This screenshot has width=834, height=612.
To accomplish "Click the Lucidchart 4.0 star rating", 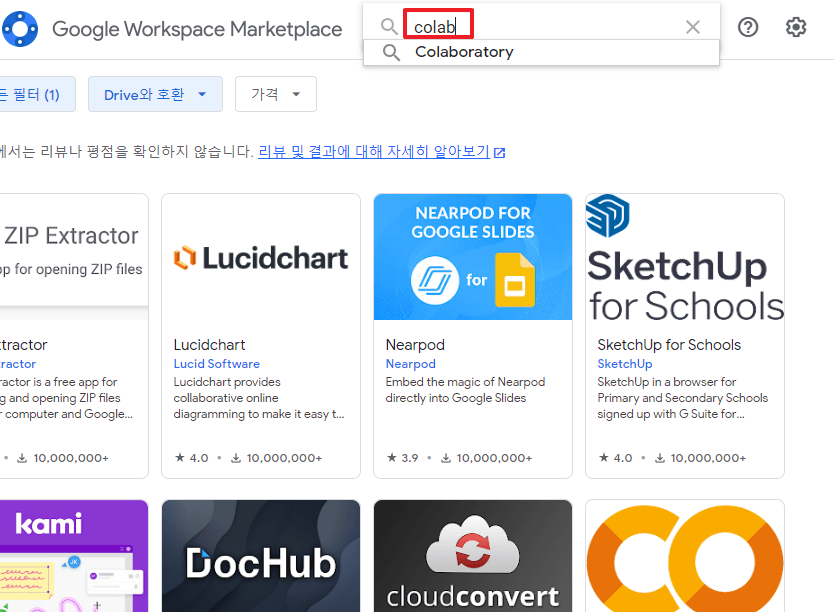I will (x=191, y=458).
